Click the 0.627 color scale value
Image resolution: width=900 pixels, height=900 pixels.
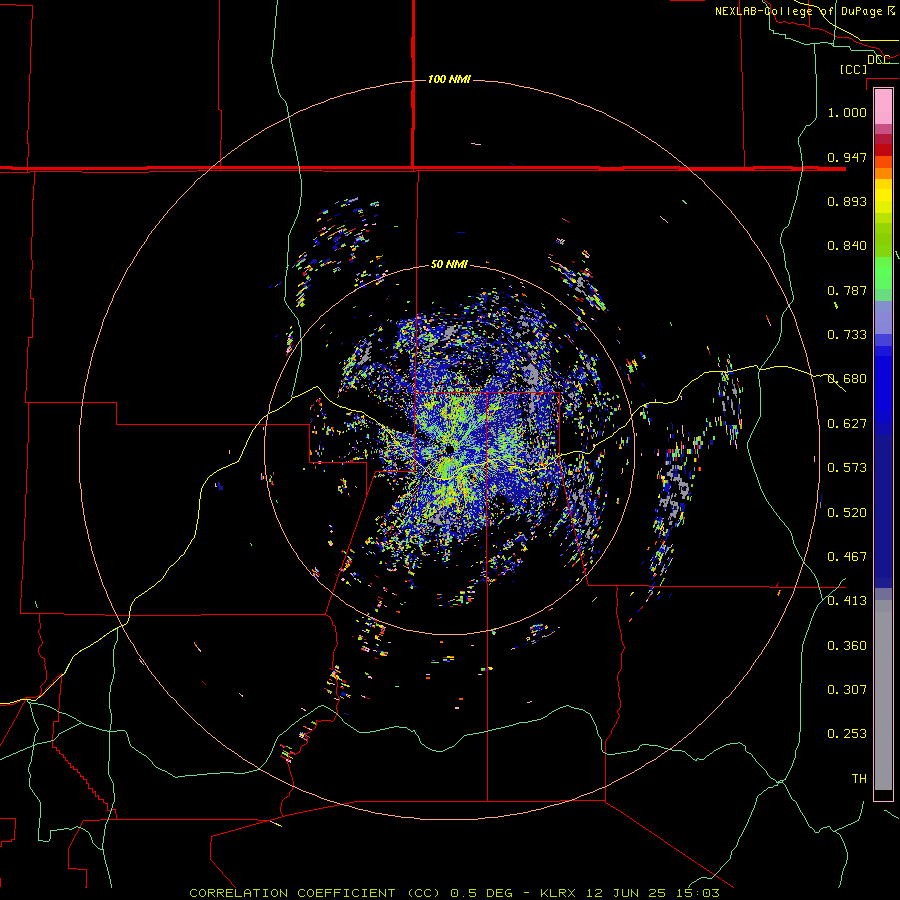pos(847,424)
